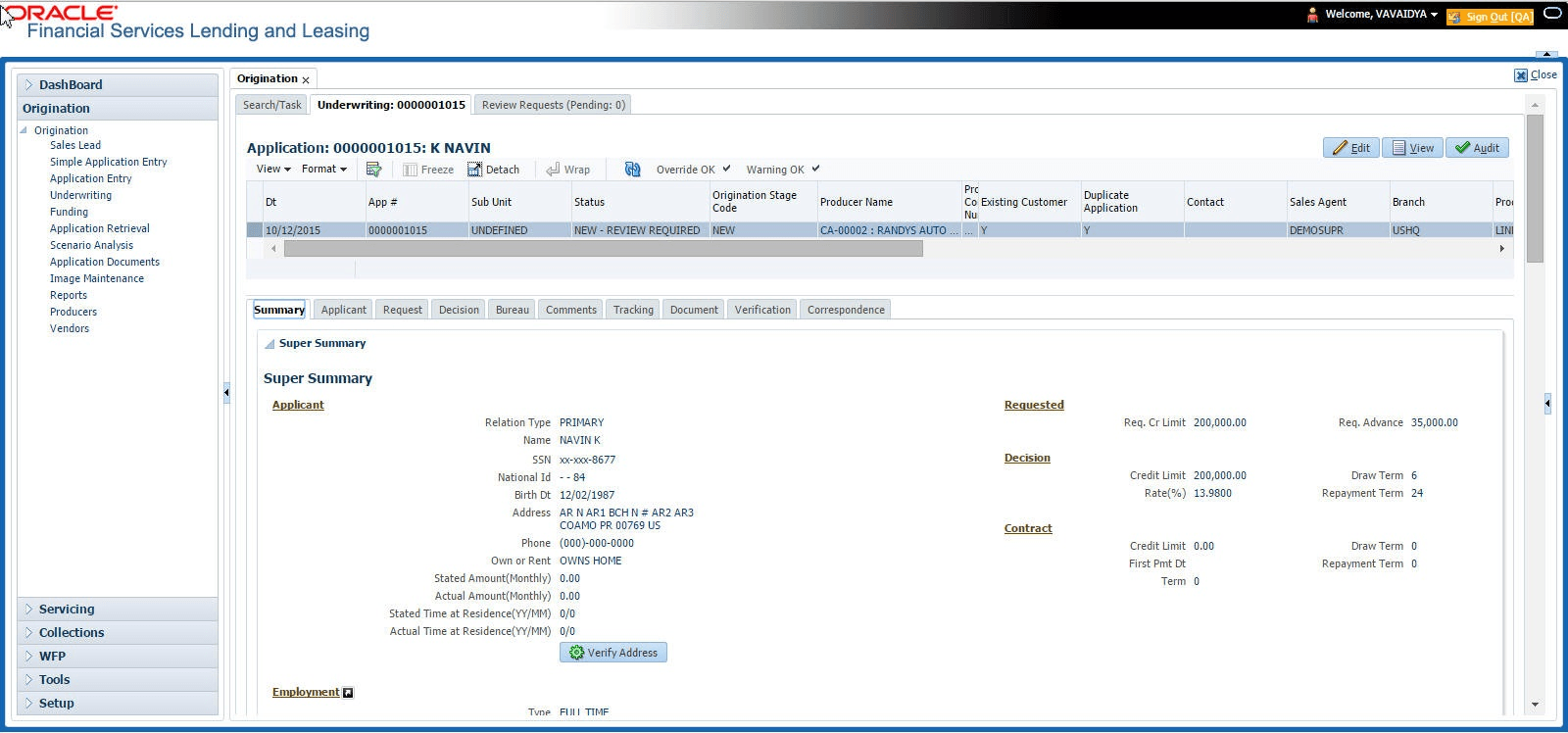Image resolution: width=1568 pixels, height=733 pixels.
Task: Open Scenario Analysis in navigation
Action: pyautogui.click(x=92, y=245)
